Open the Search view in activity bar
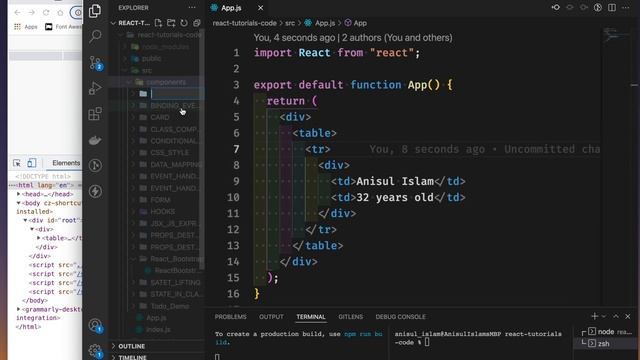The image size is (640, 360). click(95, 36)
